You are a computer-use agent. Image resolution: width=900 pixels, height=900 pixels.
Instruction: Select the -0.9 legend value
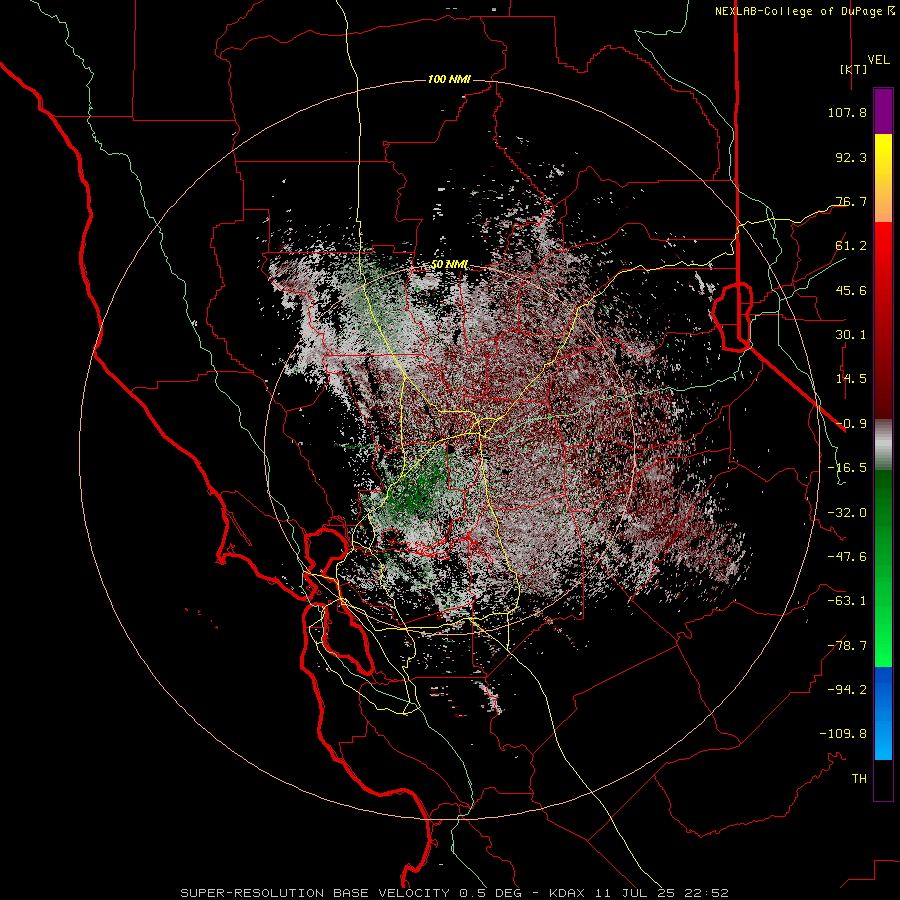[851, 424]
